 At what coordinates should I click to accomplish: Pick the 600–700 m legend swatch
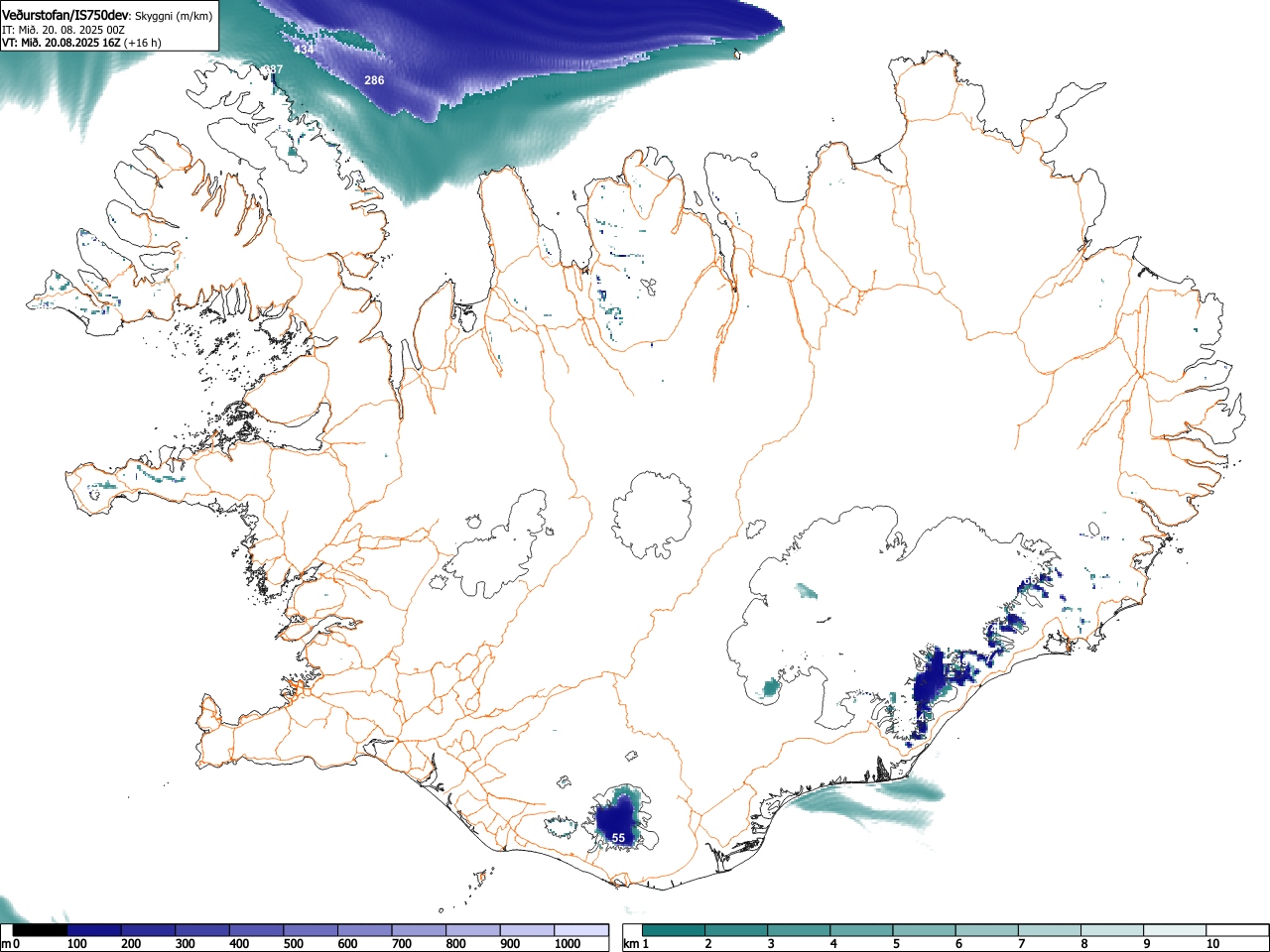coord(365,930)
